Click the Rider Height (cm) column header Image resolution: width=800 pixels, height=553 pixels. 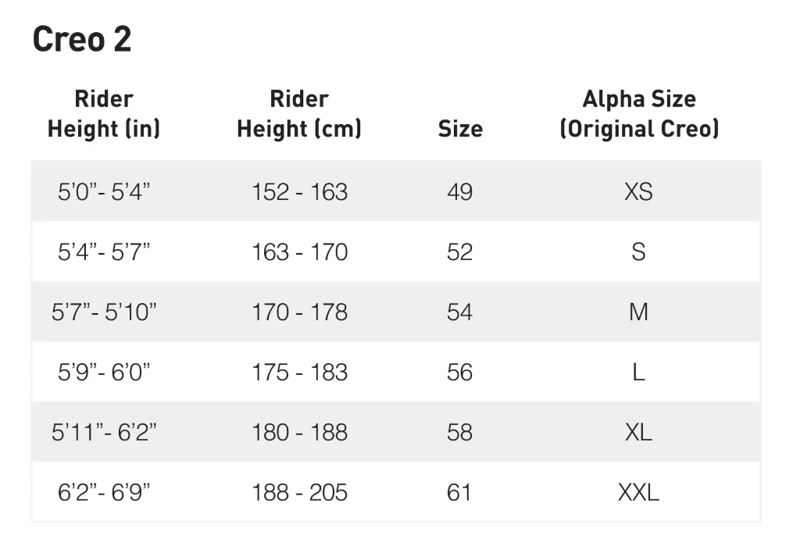point(299,114)
